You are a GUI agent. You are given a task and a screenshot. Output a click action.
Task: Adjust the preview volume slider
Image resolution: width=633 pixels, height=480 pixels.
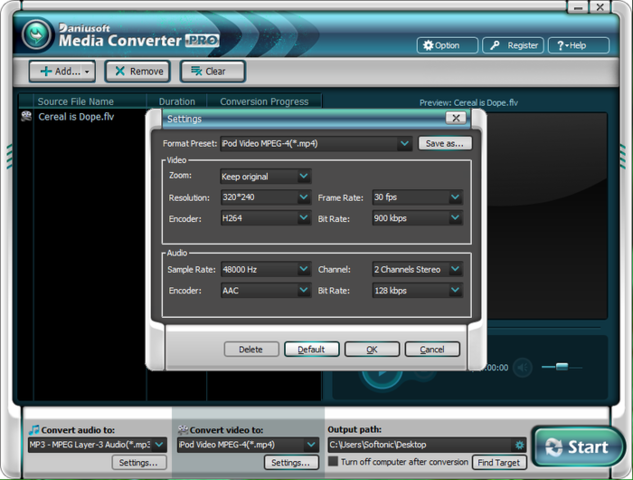pyautogui.click(x=562, y=367)
